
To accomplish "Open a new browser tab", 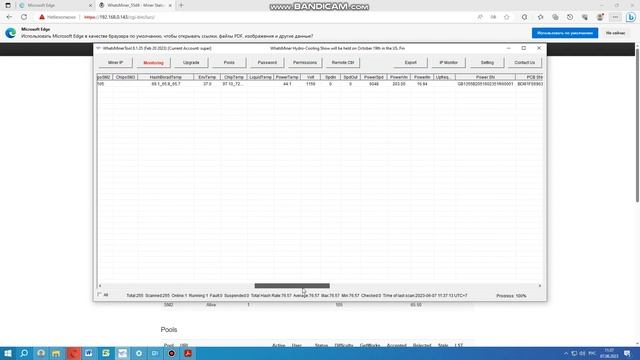I will click(181, 5).
